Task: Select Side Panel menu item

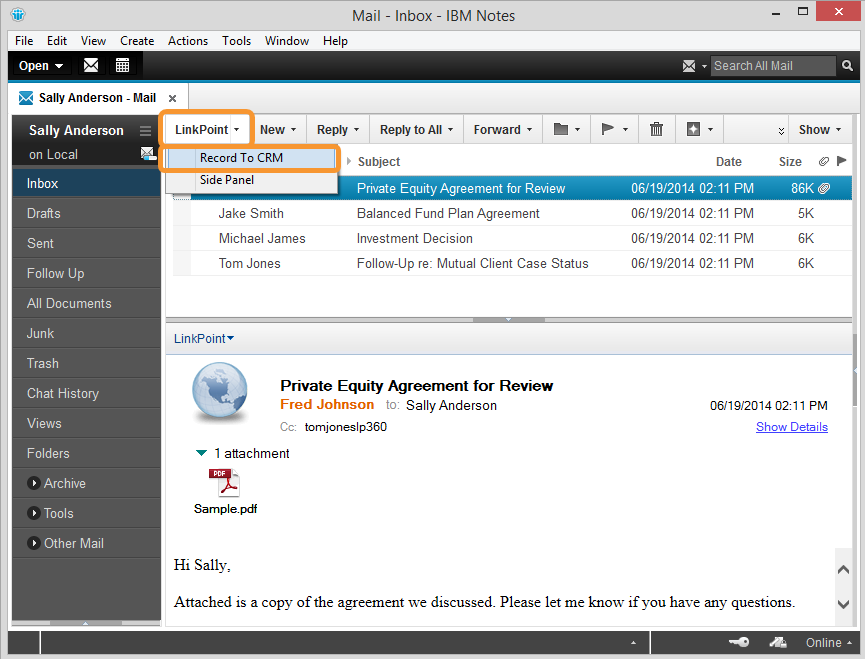Action: tap(252, 180)
